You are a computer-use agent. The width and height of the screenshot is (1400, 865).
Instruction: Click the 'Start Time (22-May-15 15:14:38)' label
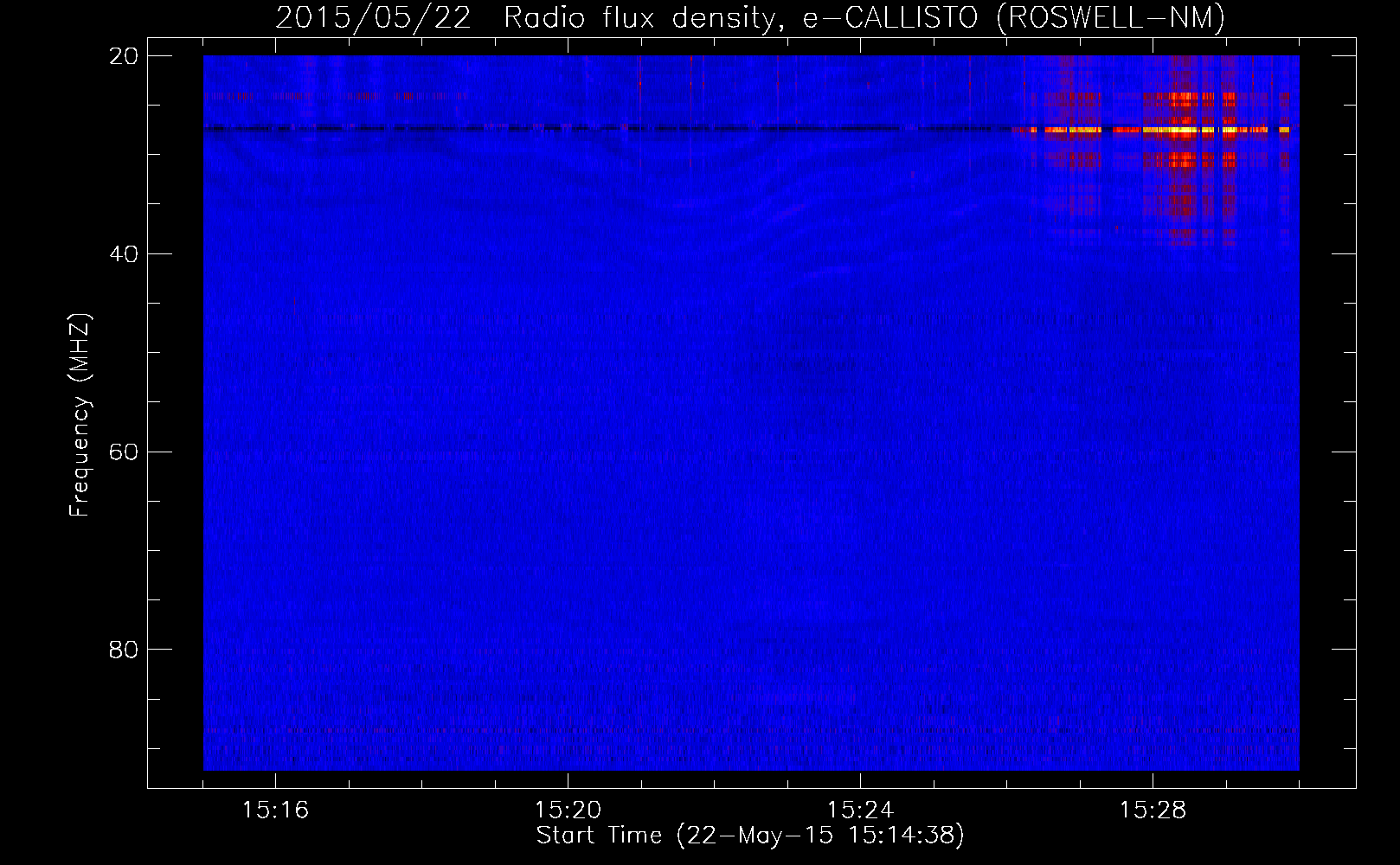click(x=750, y=836)
